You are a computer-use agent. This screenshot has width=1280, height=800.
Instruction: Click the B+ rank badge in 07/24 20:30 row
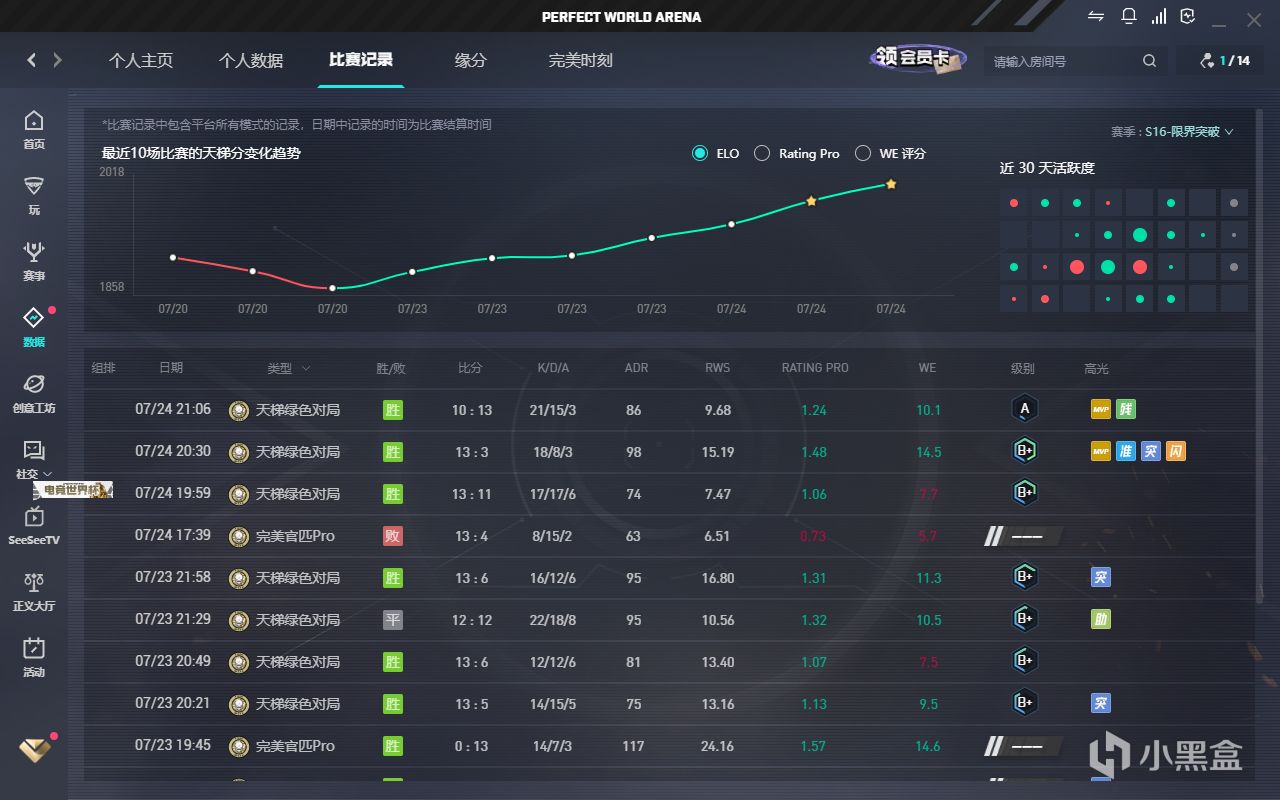1023,451
